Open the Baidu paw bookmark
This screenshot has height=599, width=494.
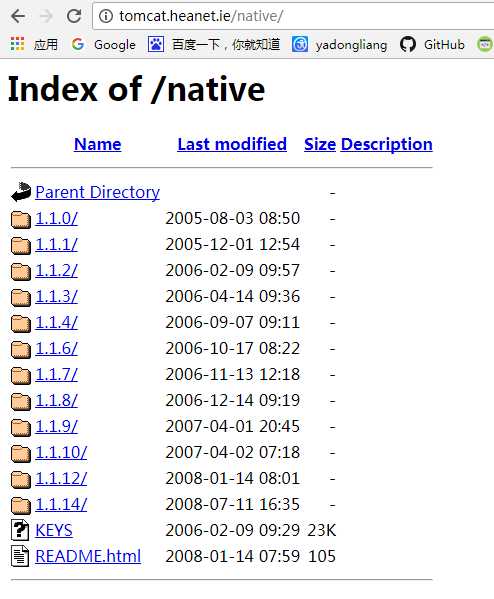214,45
